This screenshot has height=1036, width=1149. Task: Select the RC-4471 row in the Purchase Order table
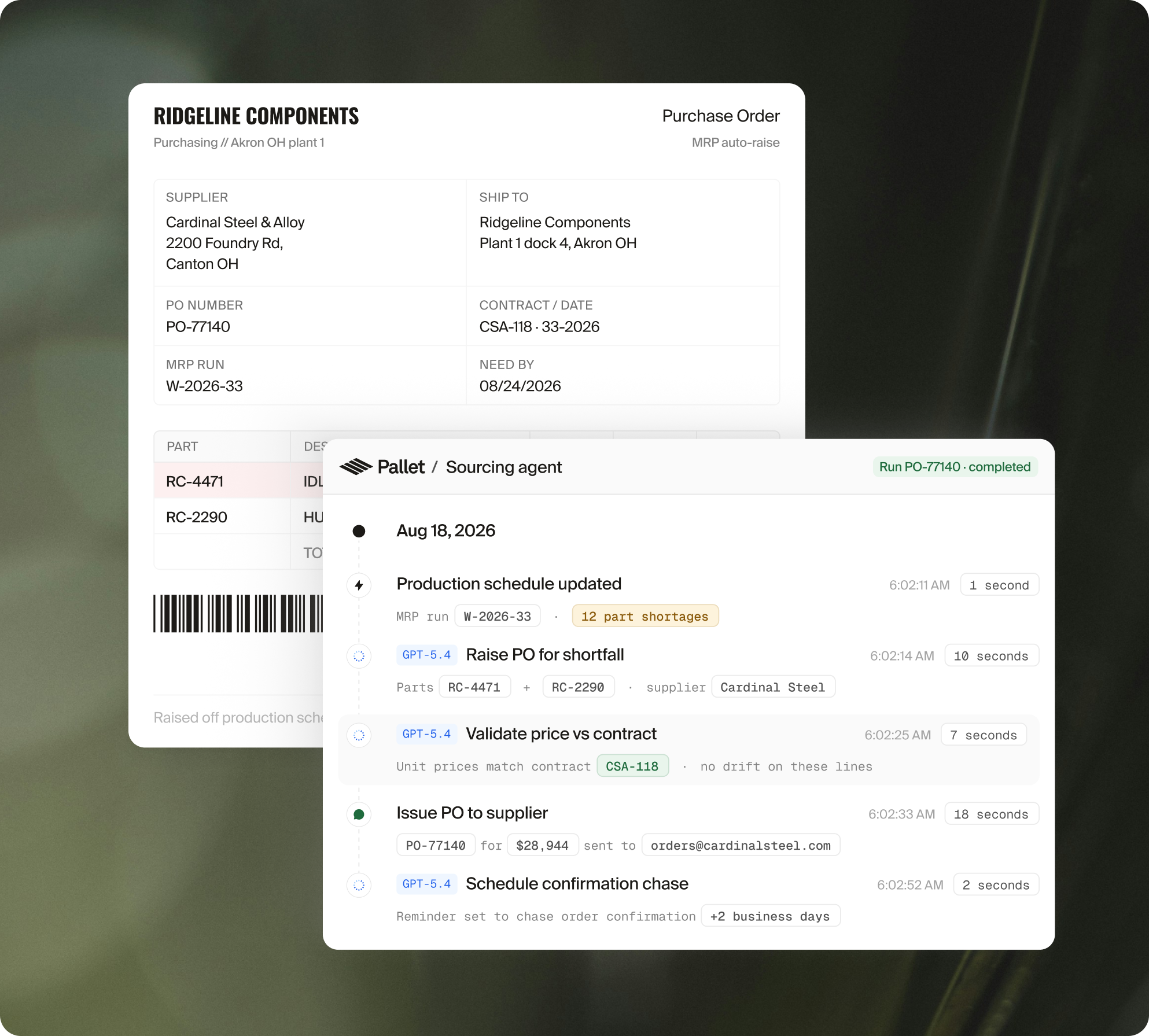(238, 481)
